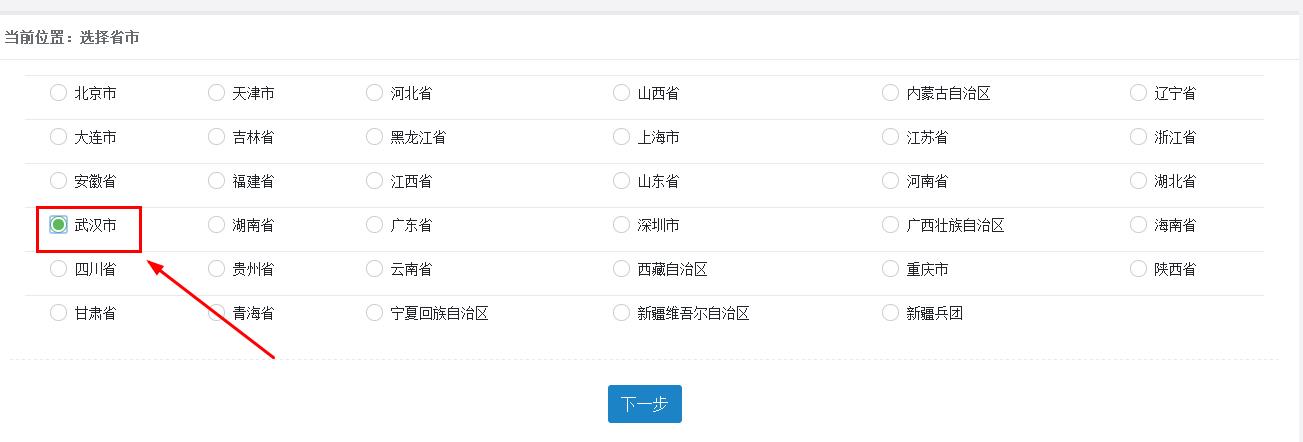Pick the 内蒙古自治区 radio option
The image size is (1303, 442).
tap(890, 93)
